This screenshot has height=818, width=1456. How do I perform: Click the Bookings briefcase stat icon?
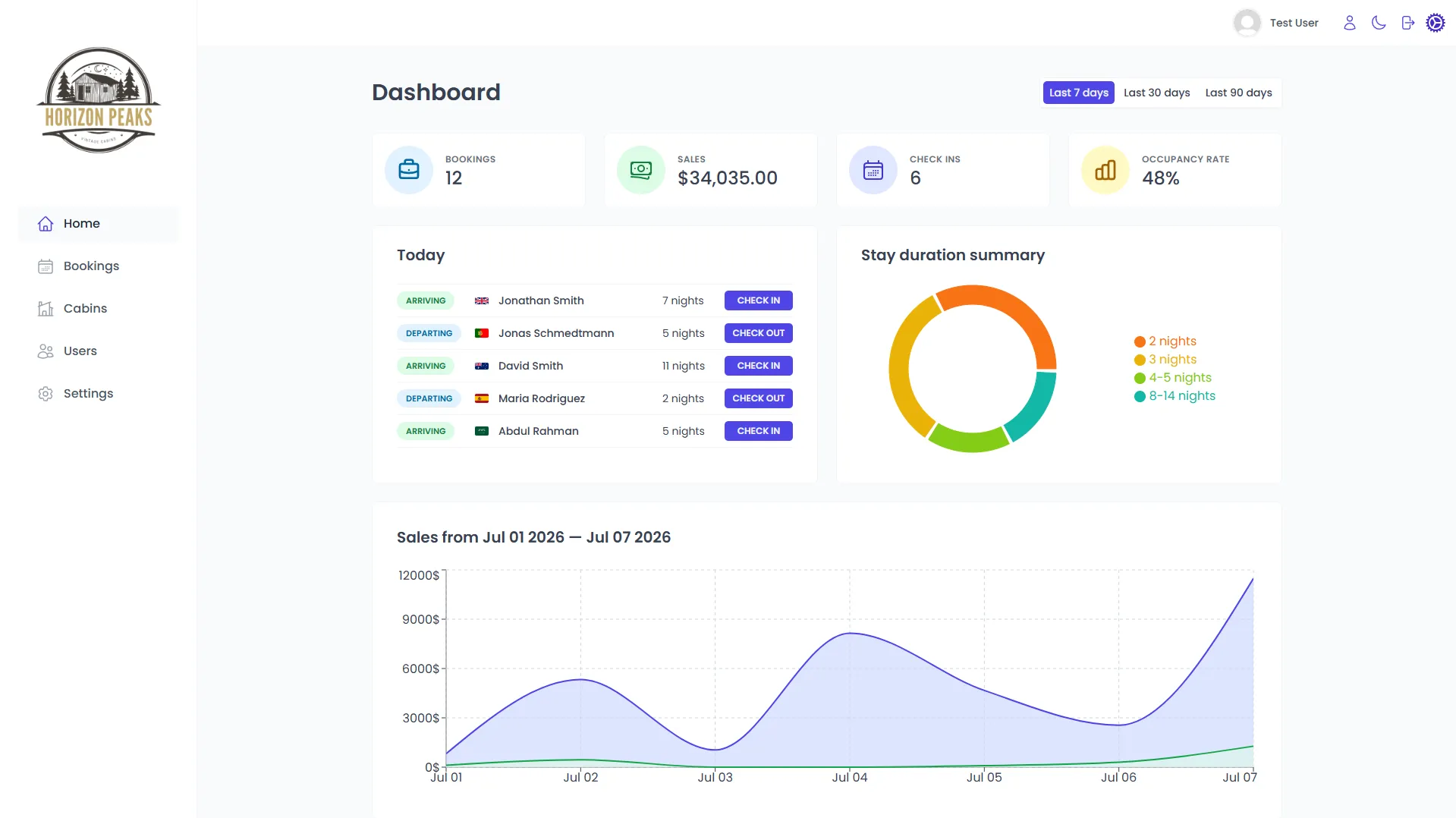[409, 170]
